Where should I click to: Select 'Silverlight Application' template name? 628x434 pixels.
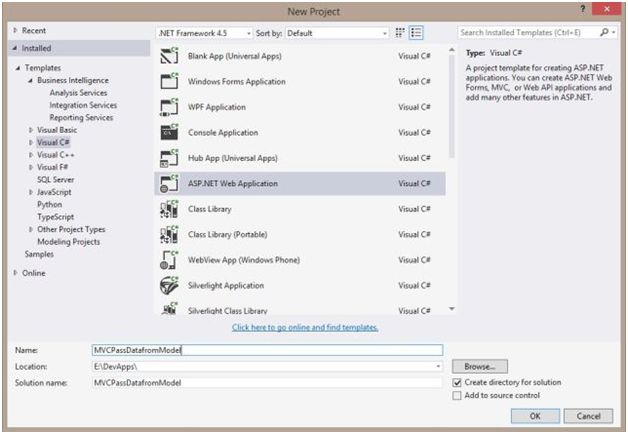click(226, 285)
